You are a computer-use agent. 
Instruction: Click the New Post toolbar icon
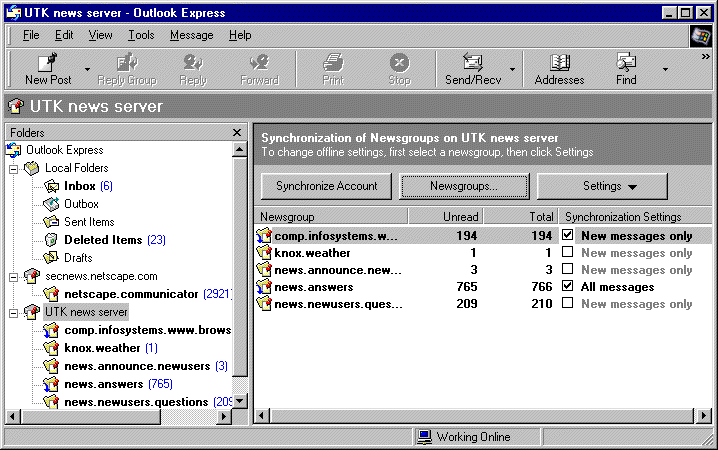(x=47, y=62)
